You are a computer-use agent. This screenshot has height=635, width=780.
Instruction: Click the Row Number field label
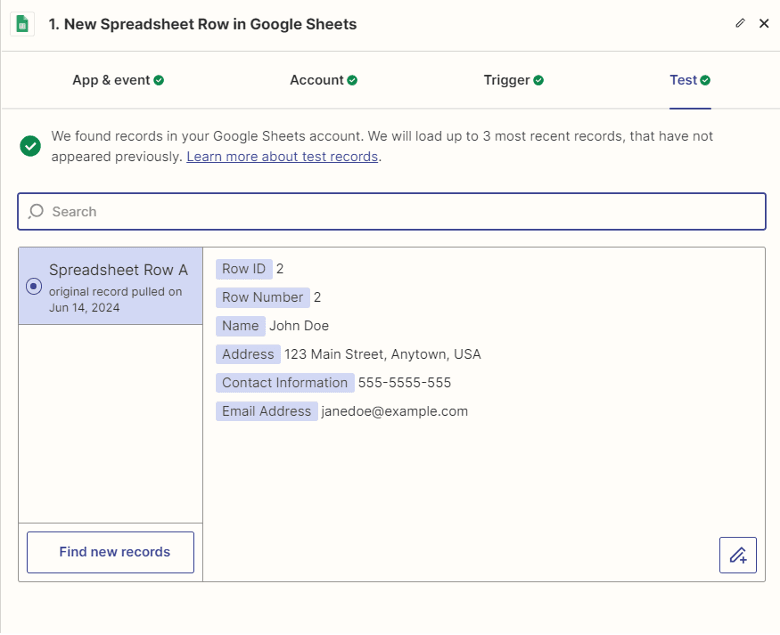click(262, 297)
